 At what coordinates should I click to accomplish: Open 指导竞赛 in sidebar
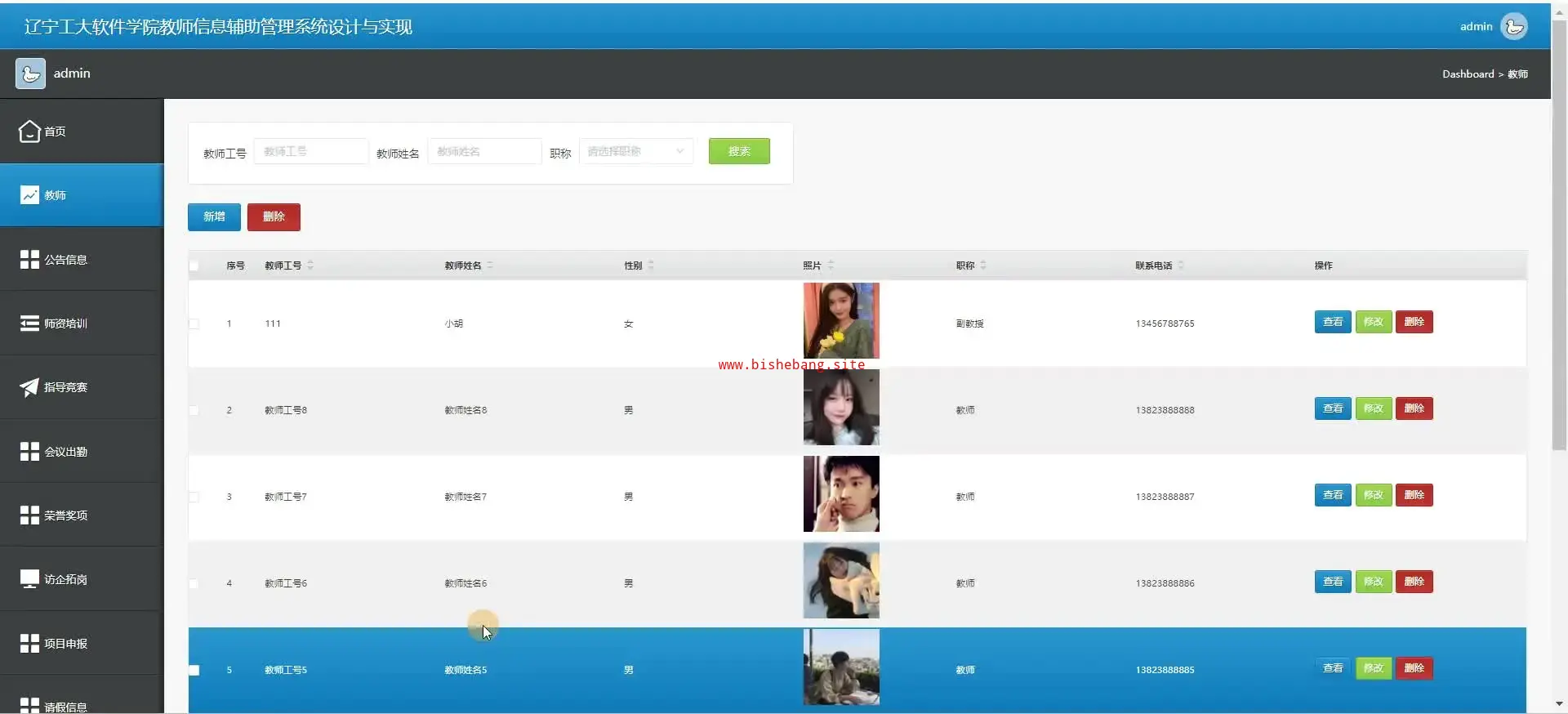[82, 387]
